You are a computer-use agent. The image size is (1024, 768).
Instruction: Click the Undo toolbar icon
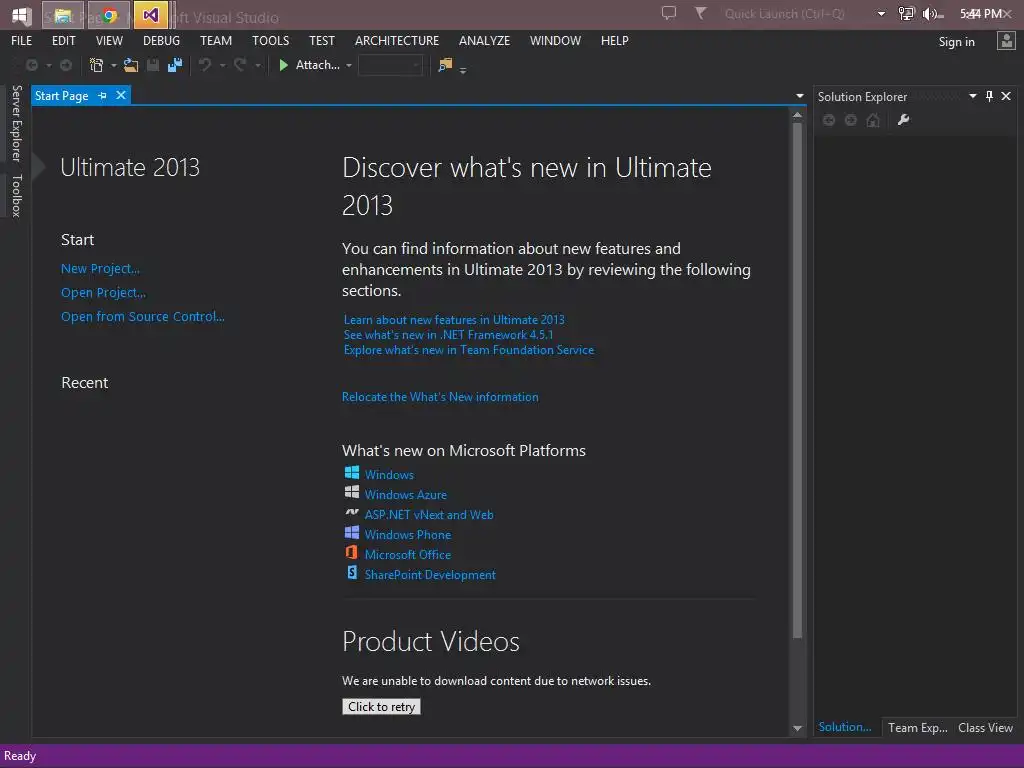point(205,65)
